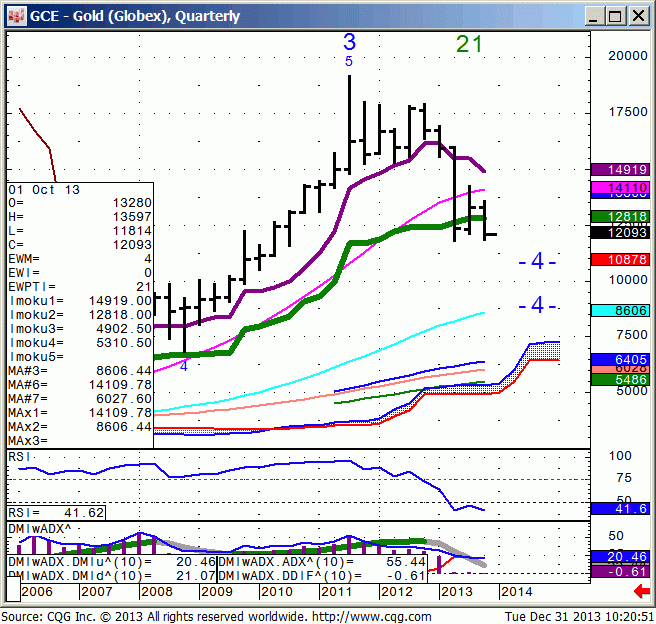Click the chart window icon in title bar
The image size is (656, 624).
tap(15, 15)
